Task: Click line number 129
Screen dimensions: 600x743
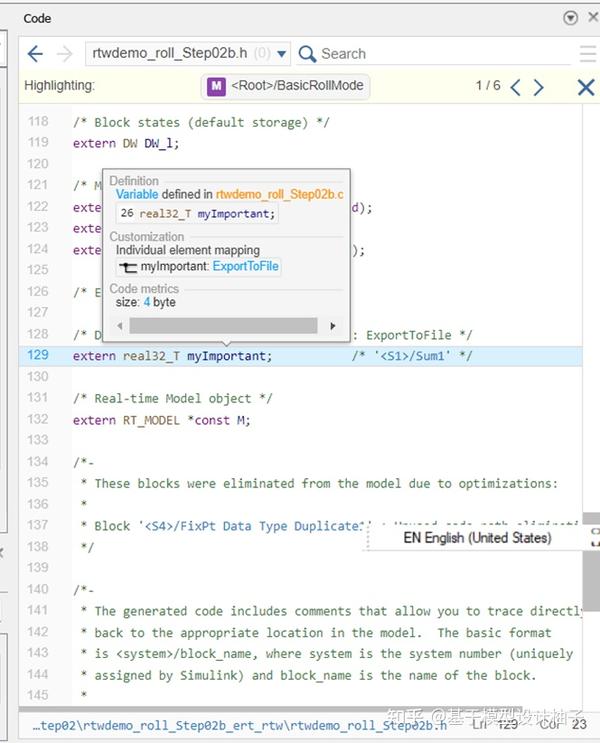Action: (38, 355)
